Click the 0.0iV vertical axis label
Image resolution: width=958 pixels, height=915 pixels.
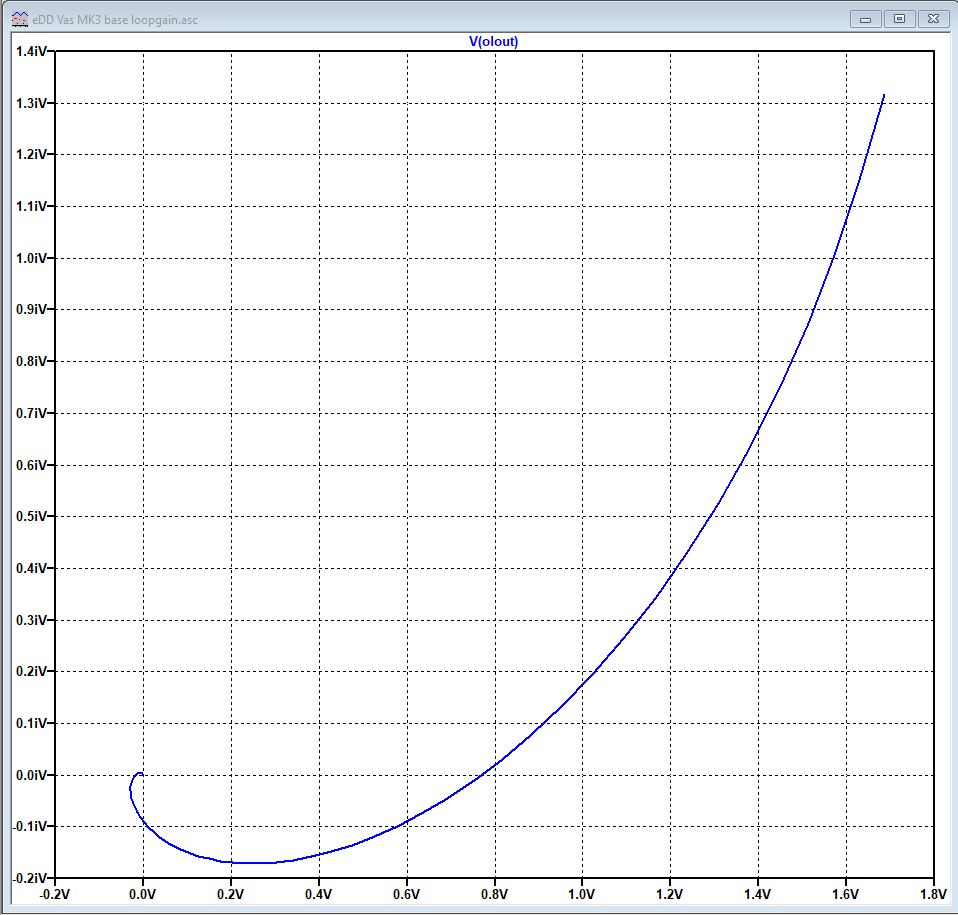[32, 775]
